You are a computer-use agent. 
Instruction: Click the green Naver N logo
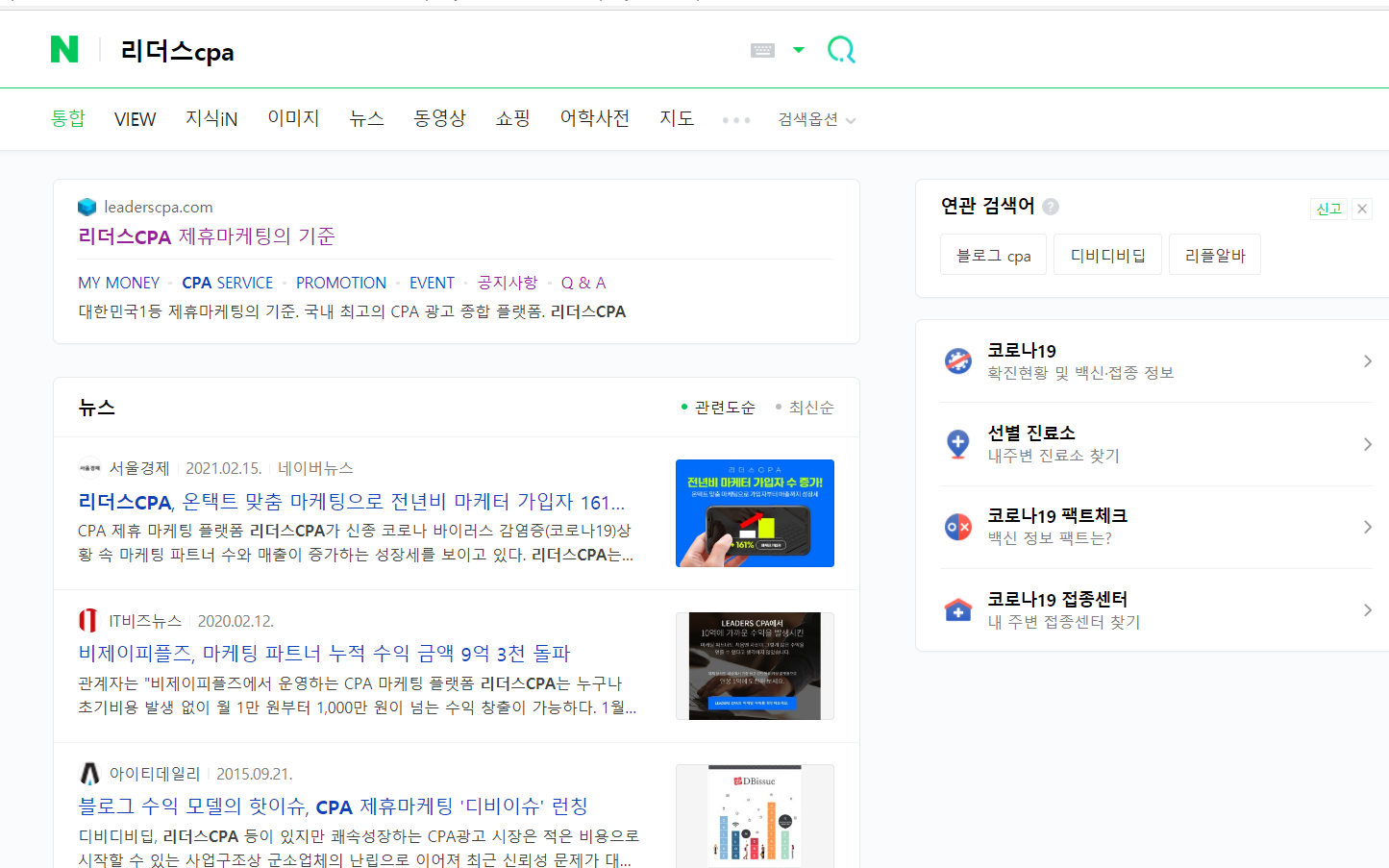pos(64,49)
